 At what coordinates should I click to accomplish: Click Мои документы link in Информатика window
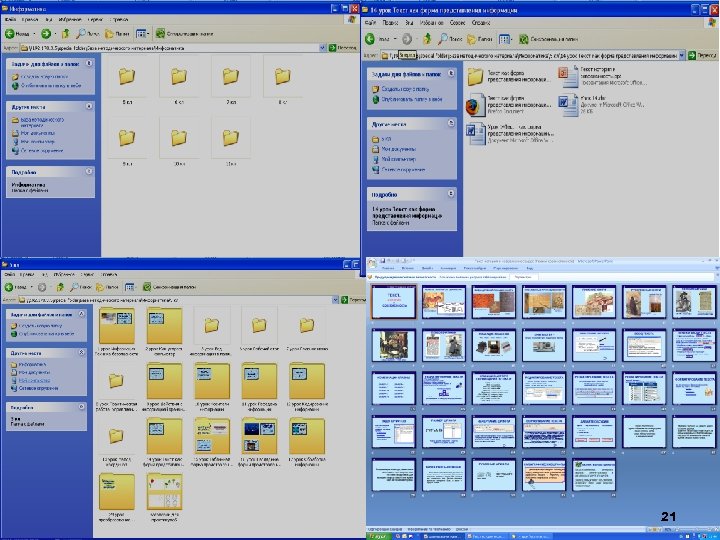(34, 133)
